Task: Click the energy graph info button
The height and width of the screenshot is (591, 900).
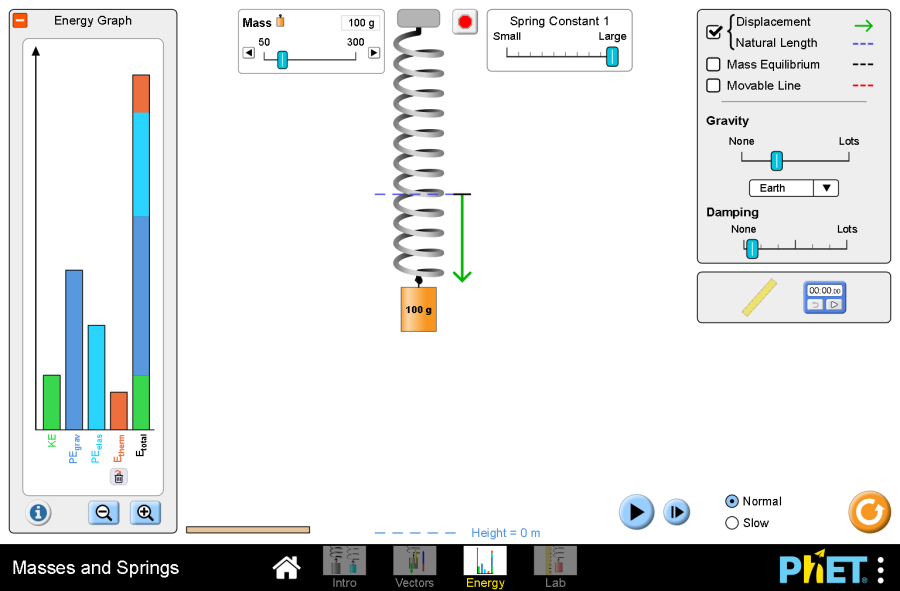Action: click(x=39, y=513)
